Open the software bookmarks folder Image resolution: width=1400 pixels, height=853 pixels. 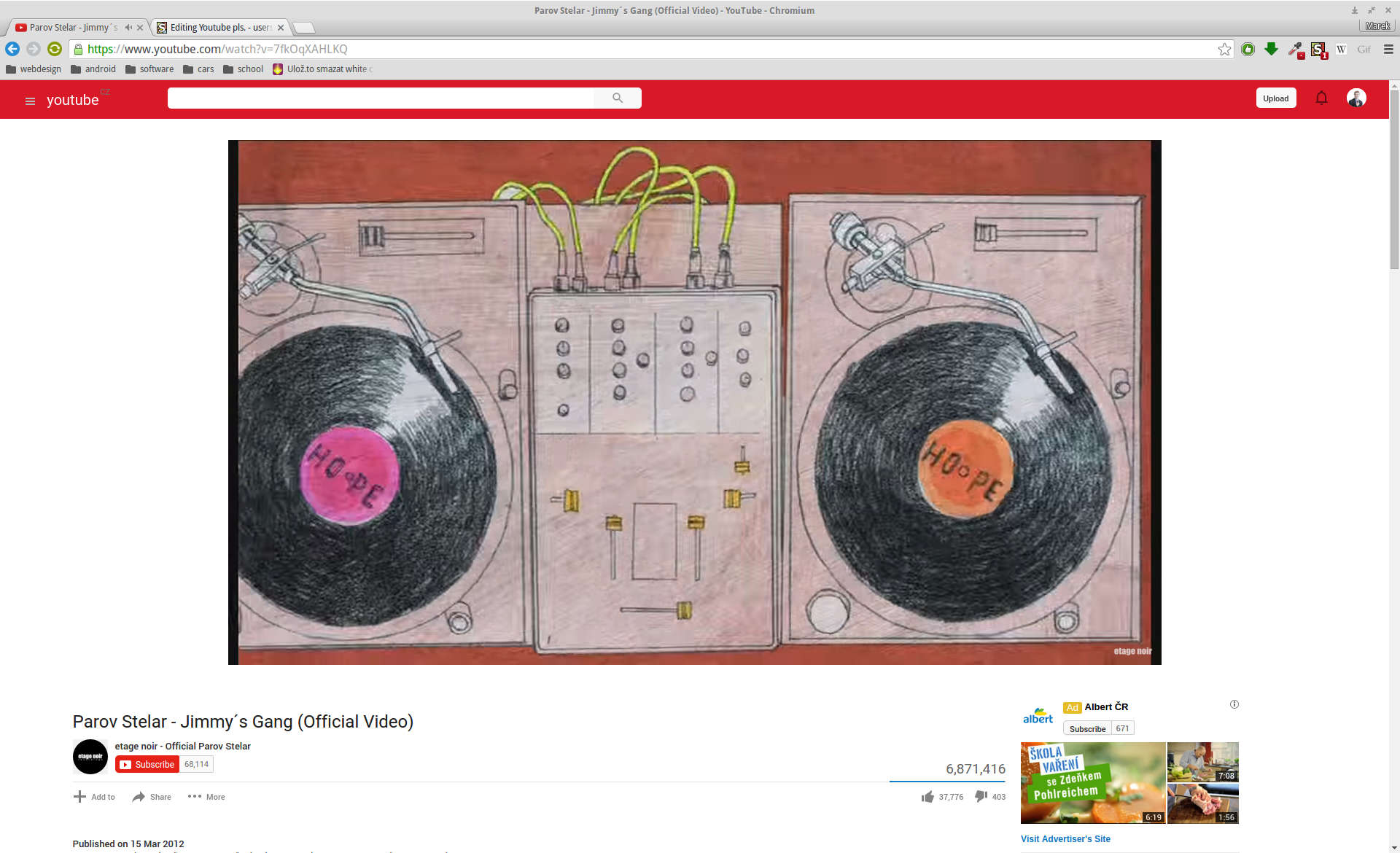pos(149,69)
